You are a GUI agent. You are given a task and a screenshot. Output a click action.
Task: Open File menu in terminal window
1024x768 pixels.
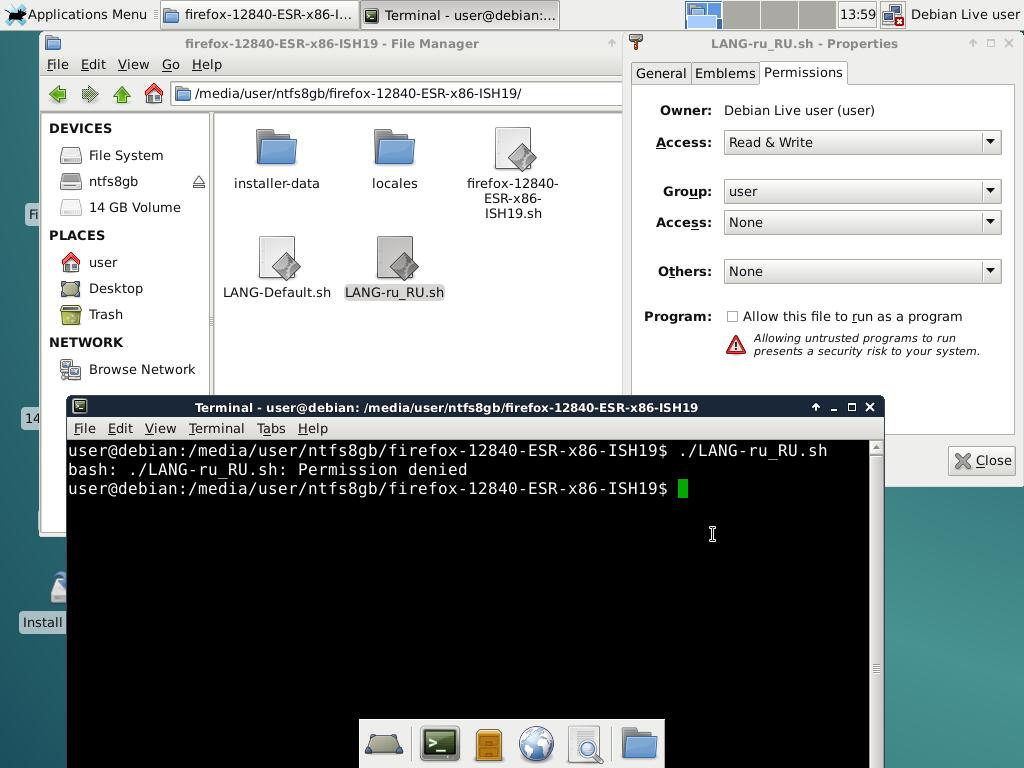(x=84, y=428)
